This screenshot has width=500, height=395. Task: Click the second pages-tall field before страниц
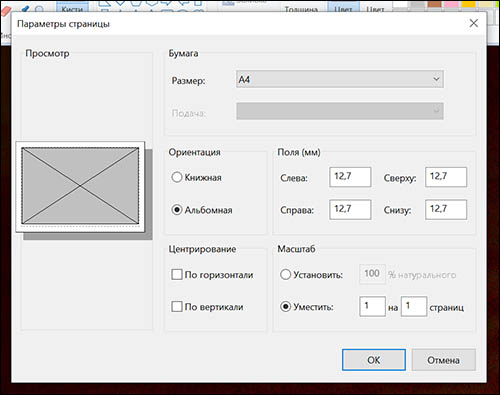coord(414,306)
